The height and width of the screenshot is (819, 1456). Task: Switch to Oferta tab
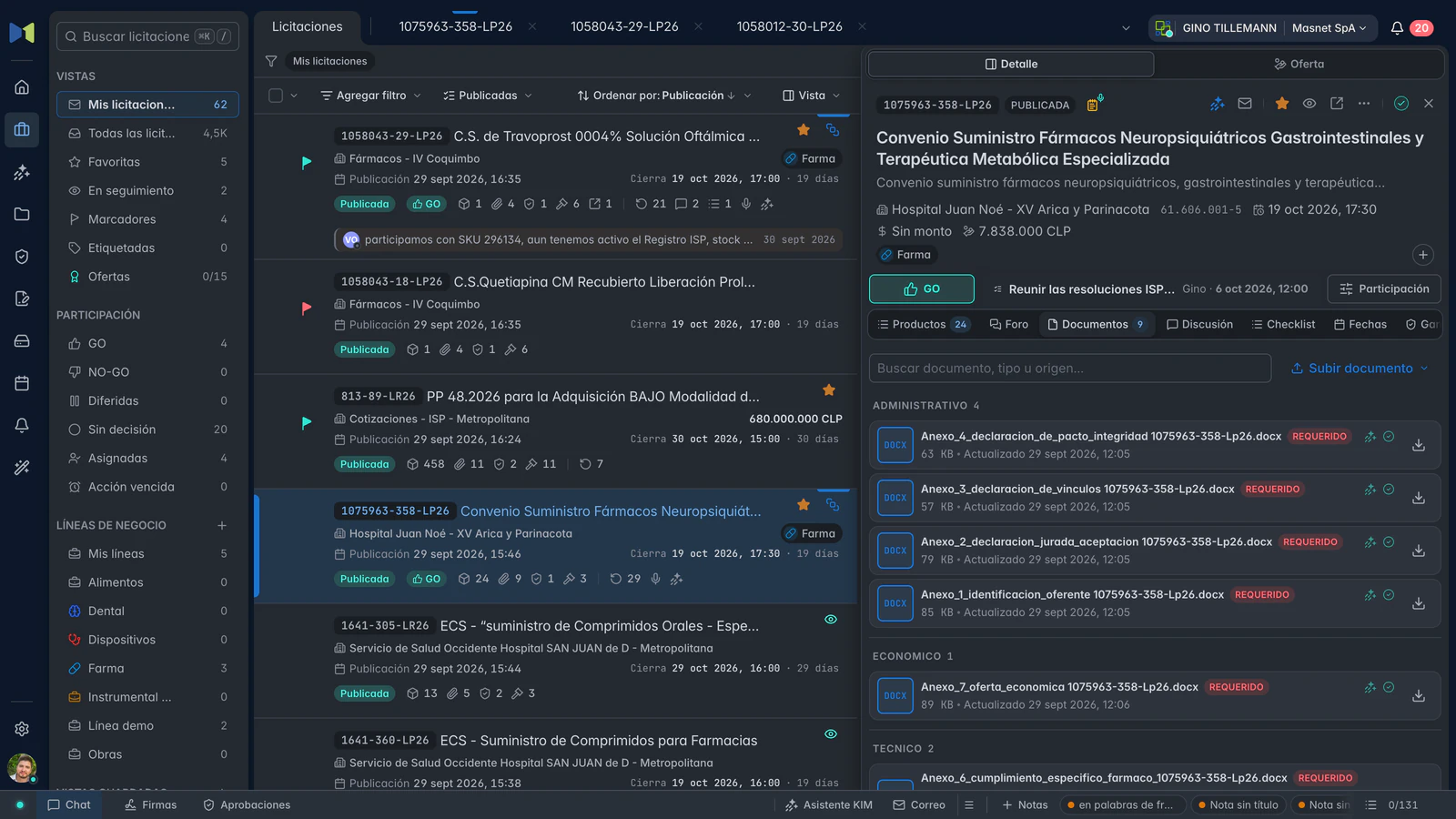point(1299,64)
